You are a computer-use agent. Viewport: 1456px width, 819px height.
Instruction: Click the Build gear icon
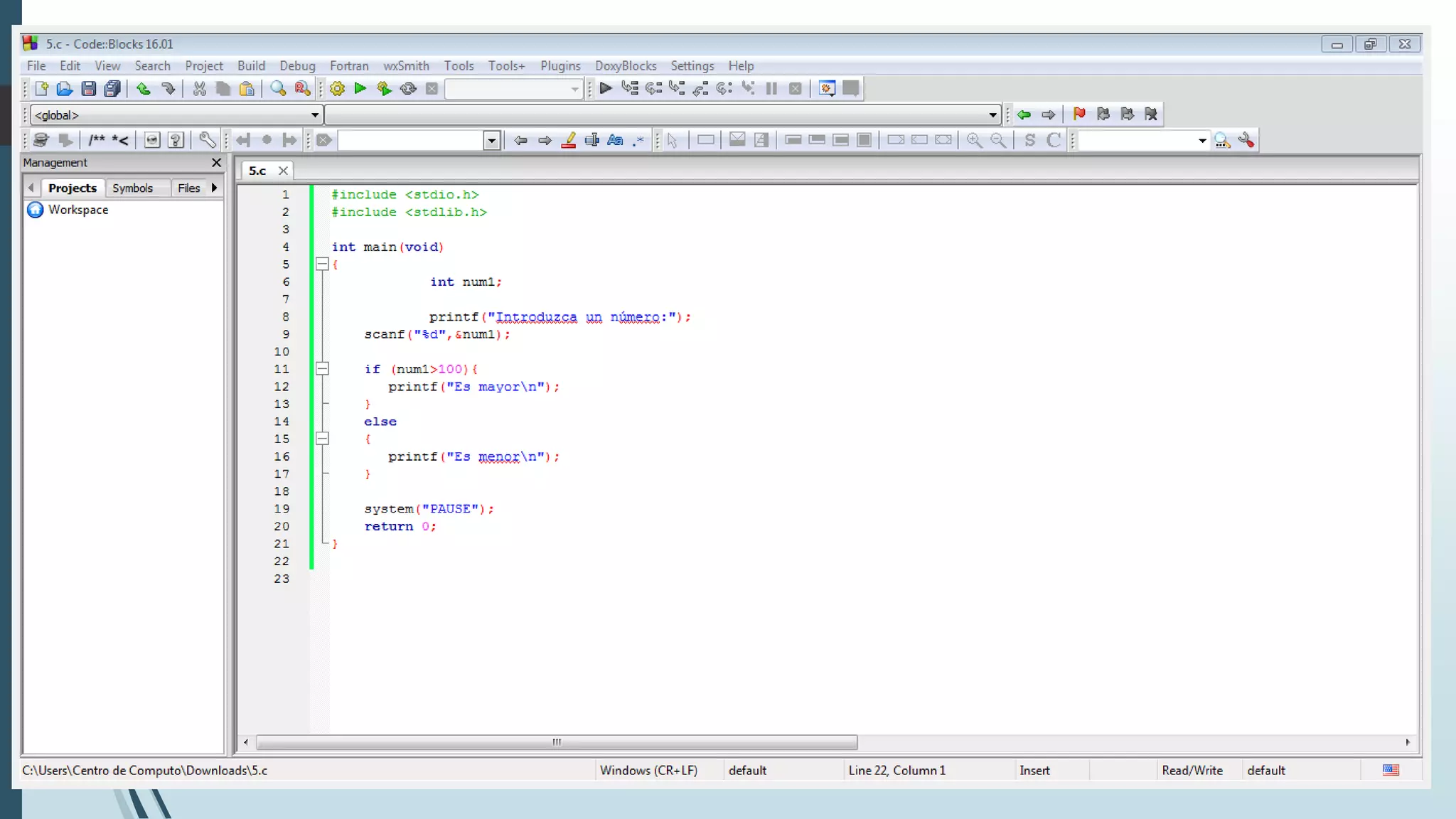click(x=337, y=89)
